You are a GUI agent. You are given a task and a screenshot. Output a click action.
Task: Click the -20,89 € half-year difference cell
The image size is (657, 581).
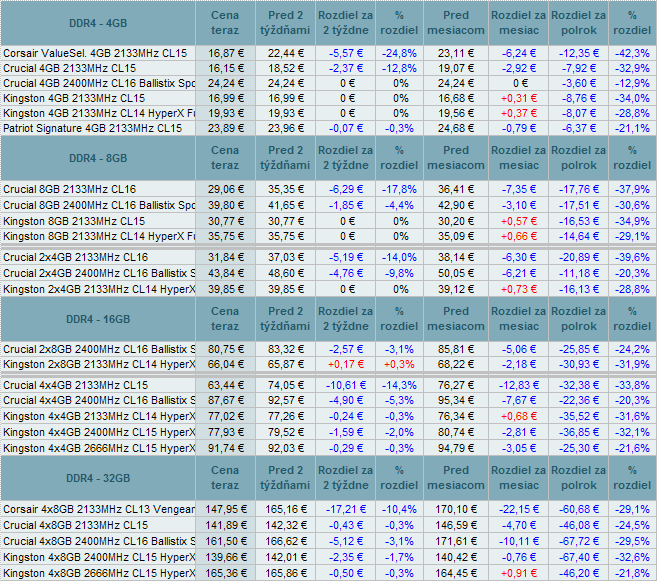pos(579,257)
